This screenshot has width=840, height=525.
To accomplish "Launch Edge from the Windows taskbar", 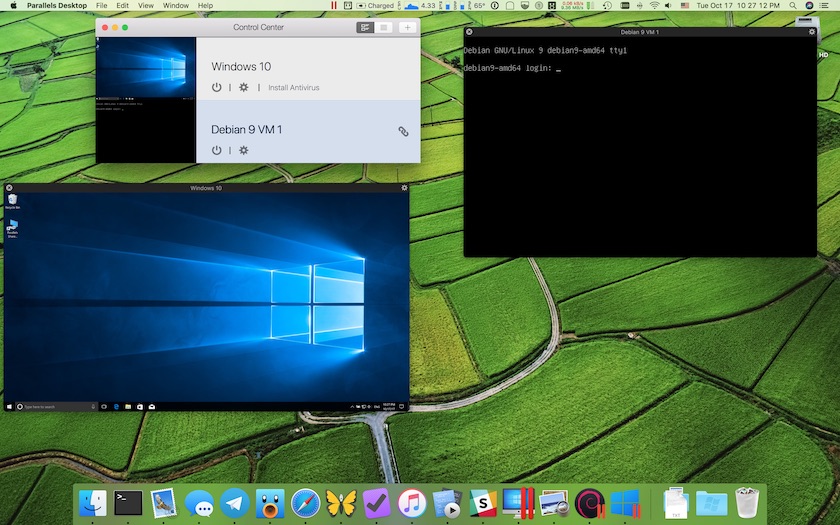I will point(116,407).
